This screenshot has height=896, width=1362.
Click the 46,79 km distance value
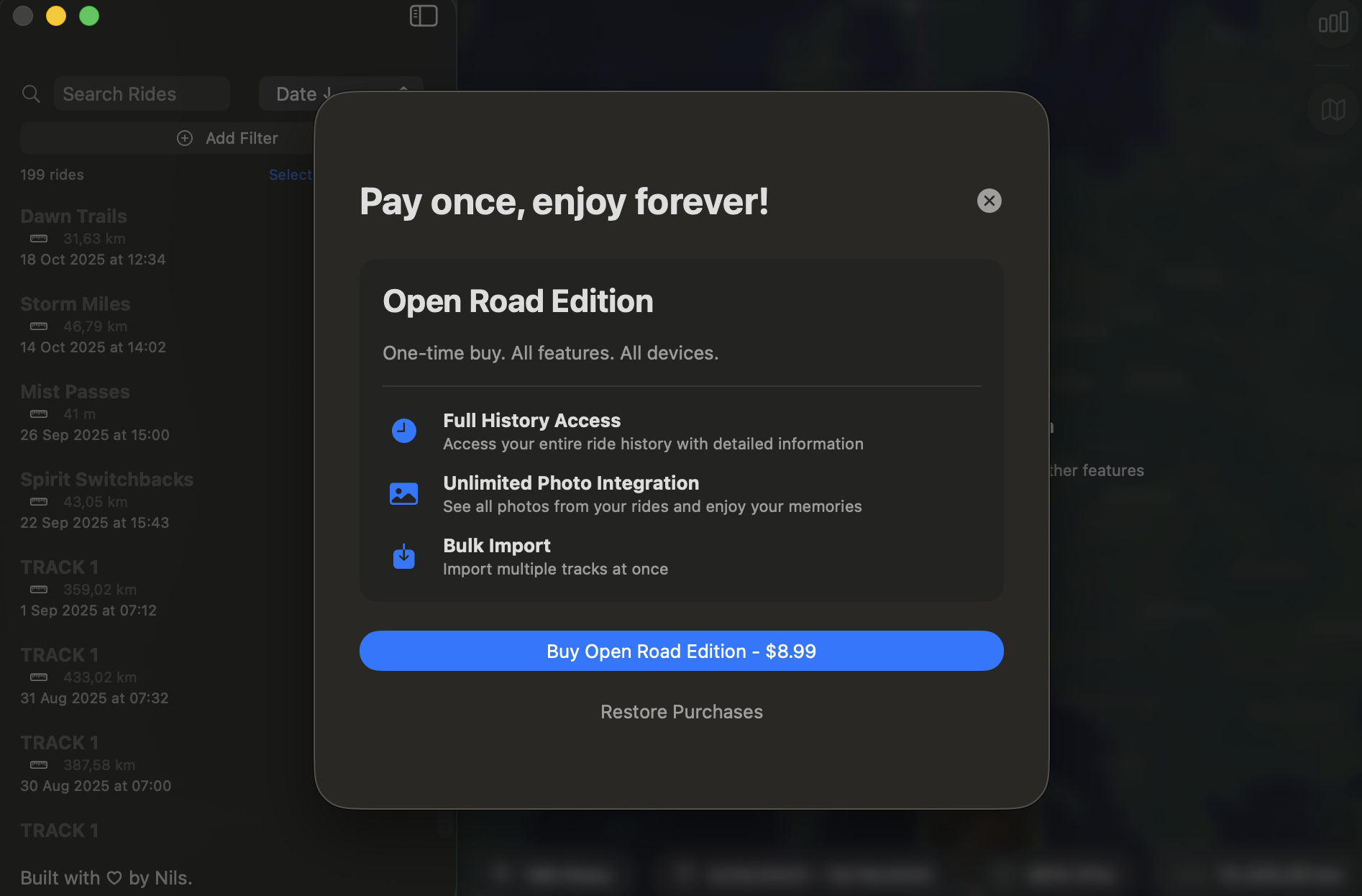coord(95,326)
